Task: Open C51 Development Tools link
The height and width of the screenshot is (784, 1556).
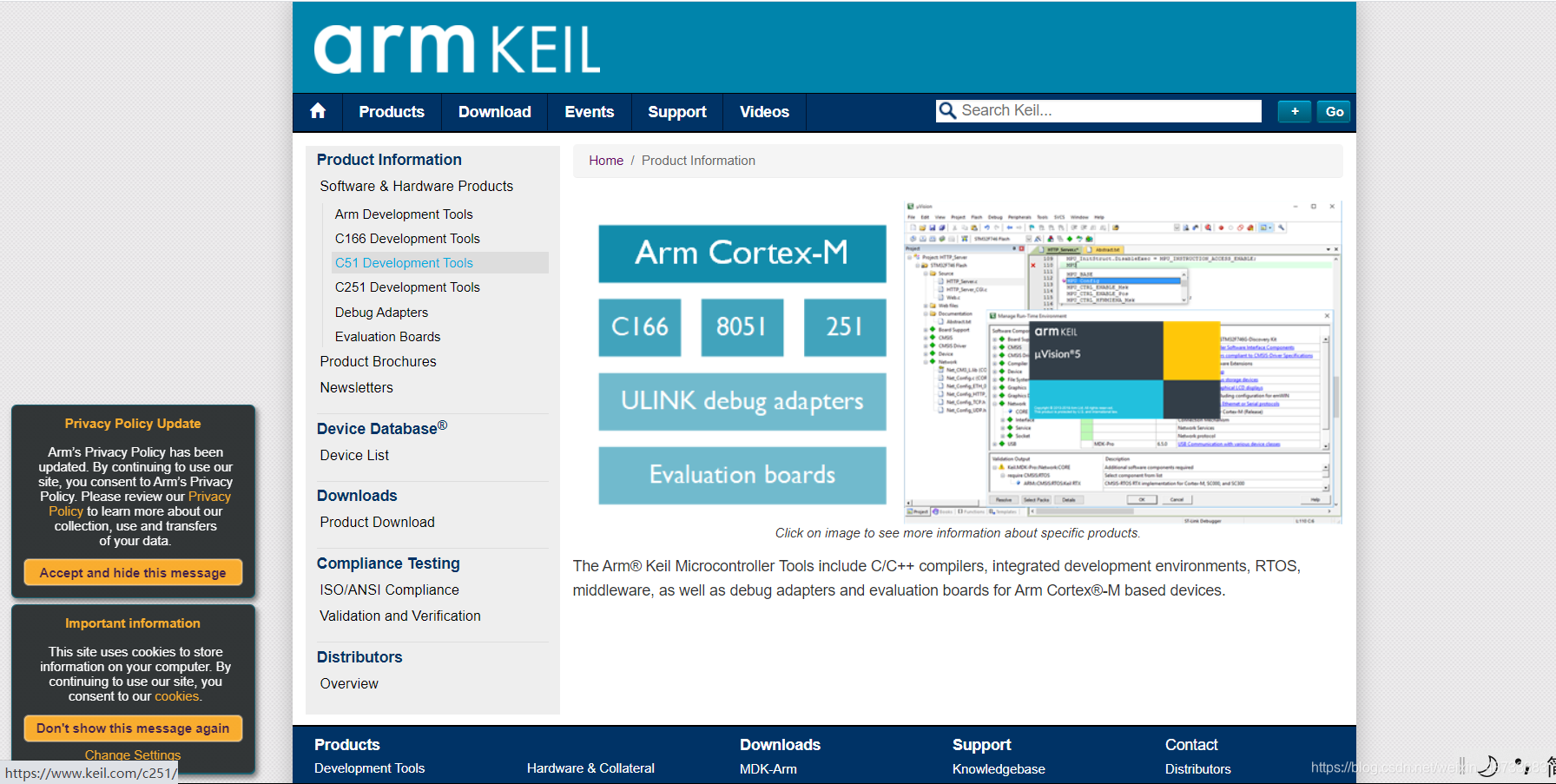Action: click(x=404, y=263)
